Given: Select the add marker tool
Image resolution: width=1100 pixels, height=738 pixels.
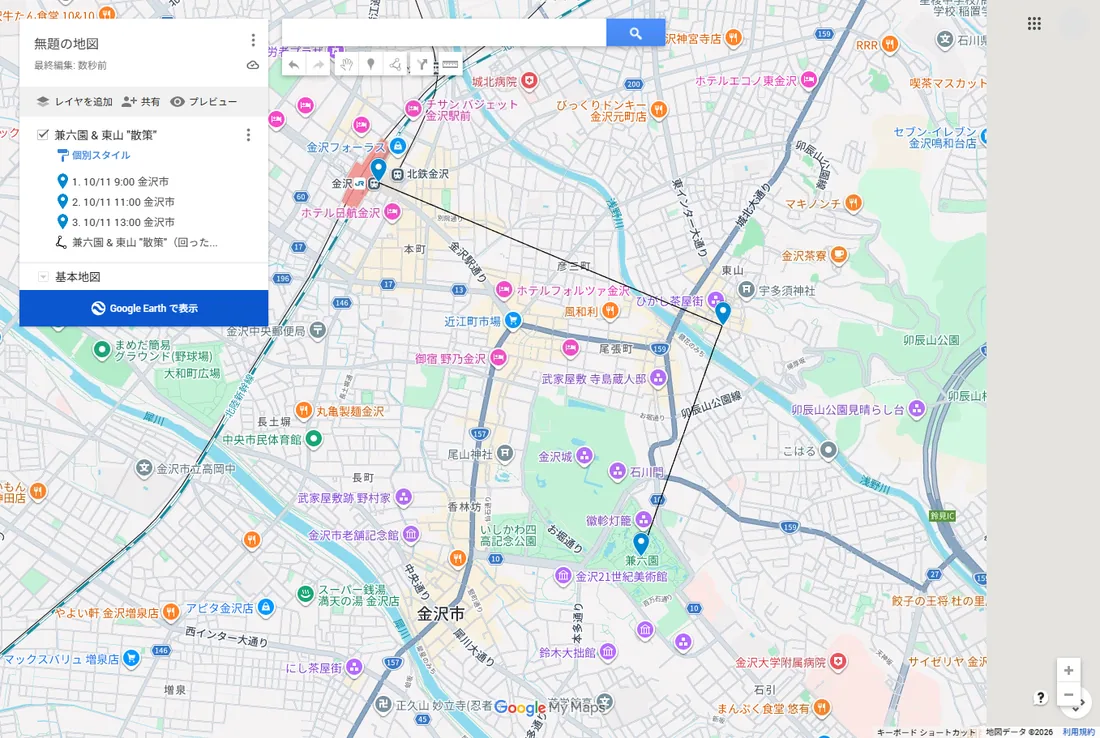Looking at the screenshot, I should [x=370, y=65].
